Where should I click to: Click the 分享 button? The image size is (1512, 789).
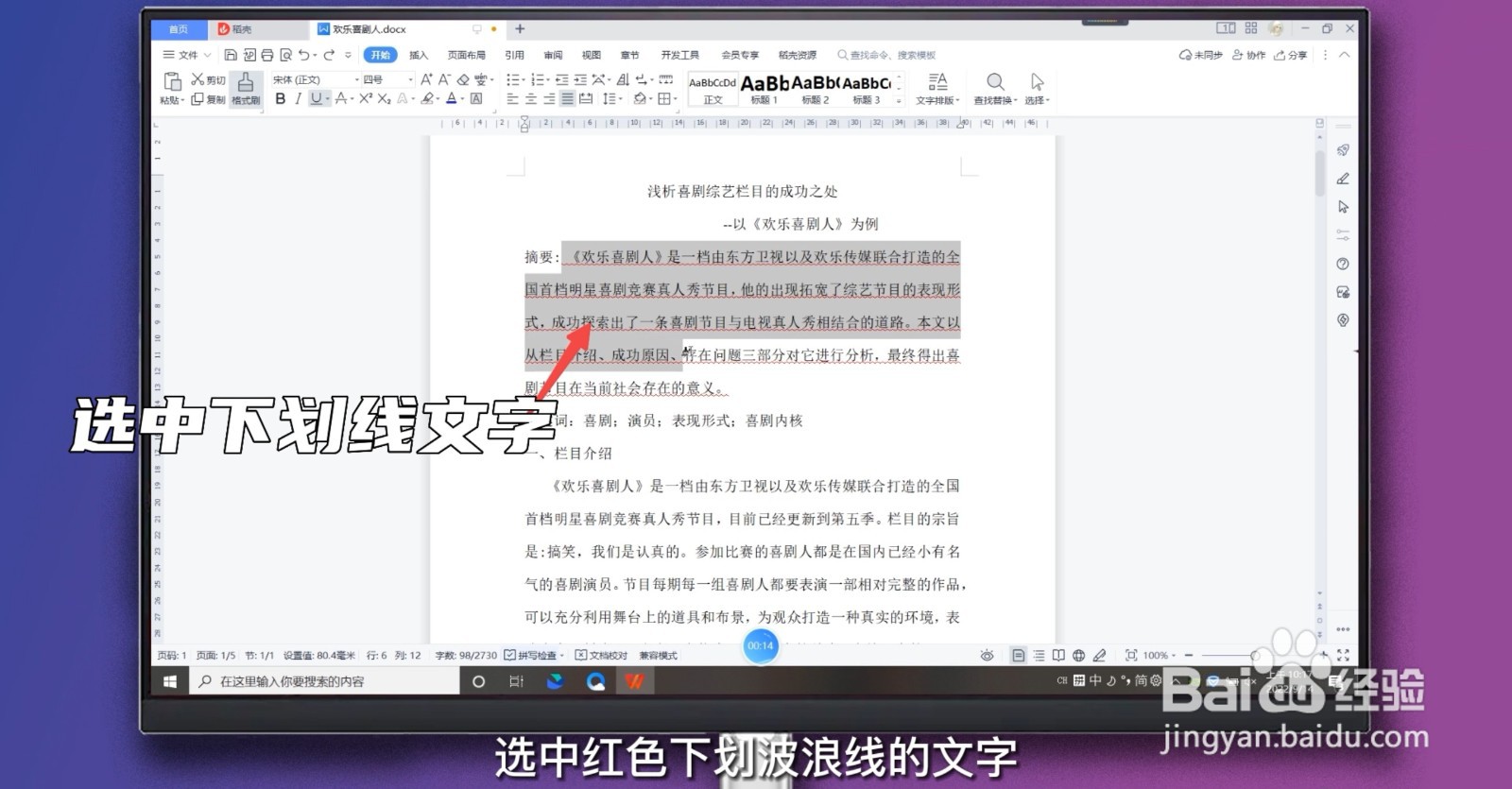[1290, 55]
